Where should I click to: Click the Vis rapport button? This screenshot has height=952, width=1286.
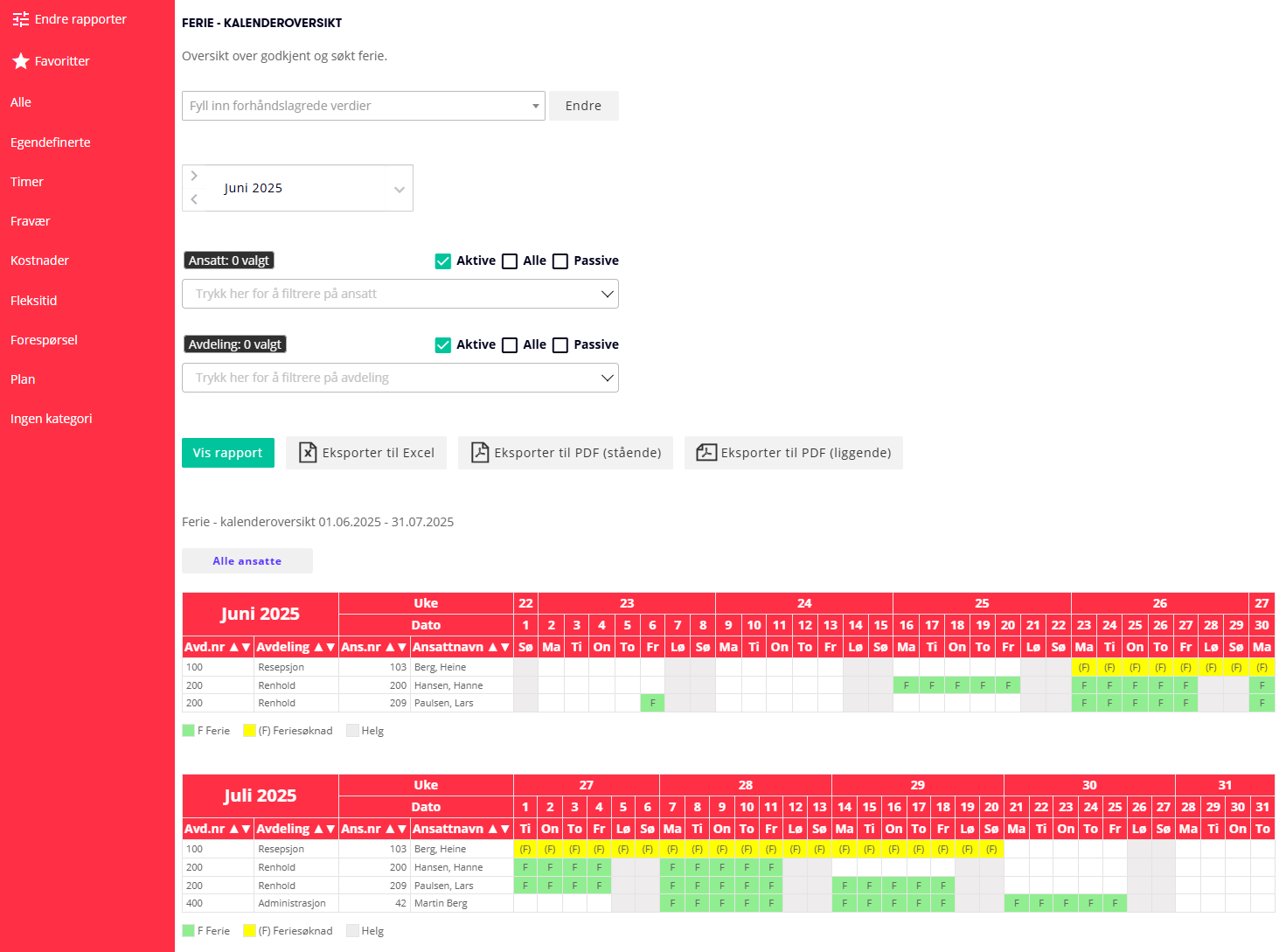tap(228, 453)
